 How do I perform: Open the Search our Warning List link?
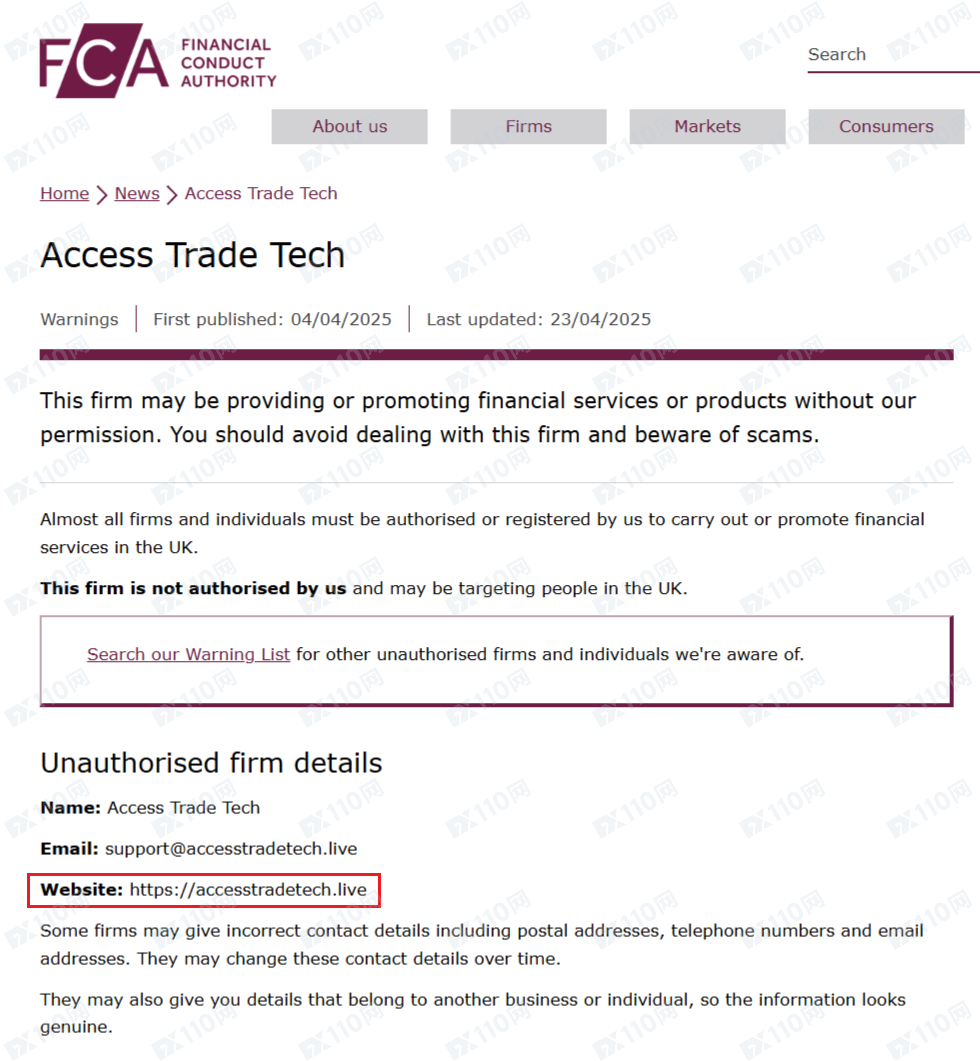tap(188, 654)
